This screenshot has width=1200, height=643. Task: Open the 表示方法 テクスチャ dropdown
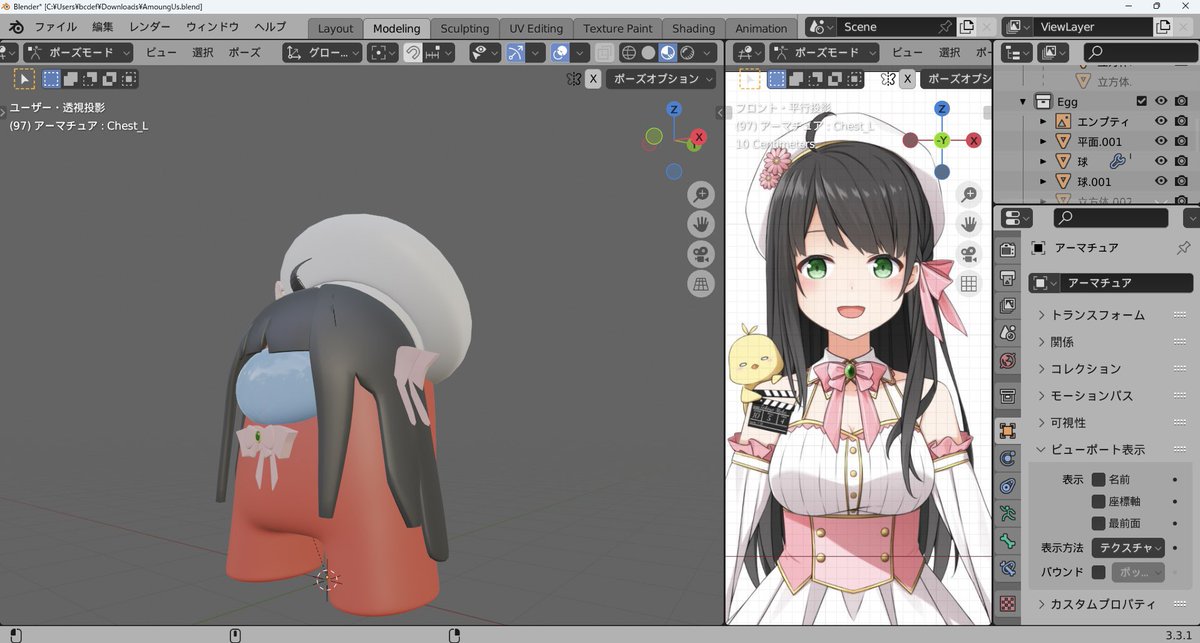point(1128,547)
